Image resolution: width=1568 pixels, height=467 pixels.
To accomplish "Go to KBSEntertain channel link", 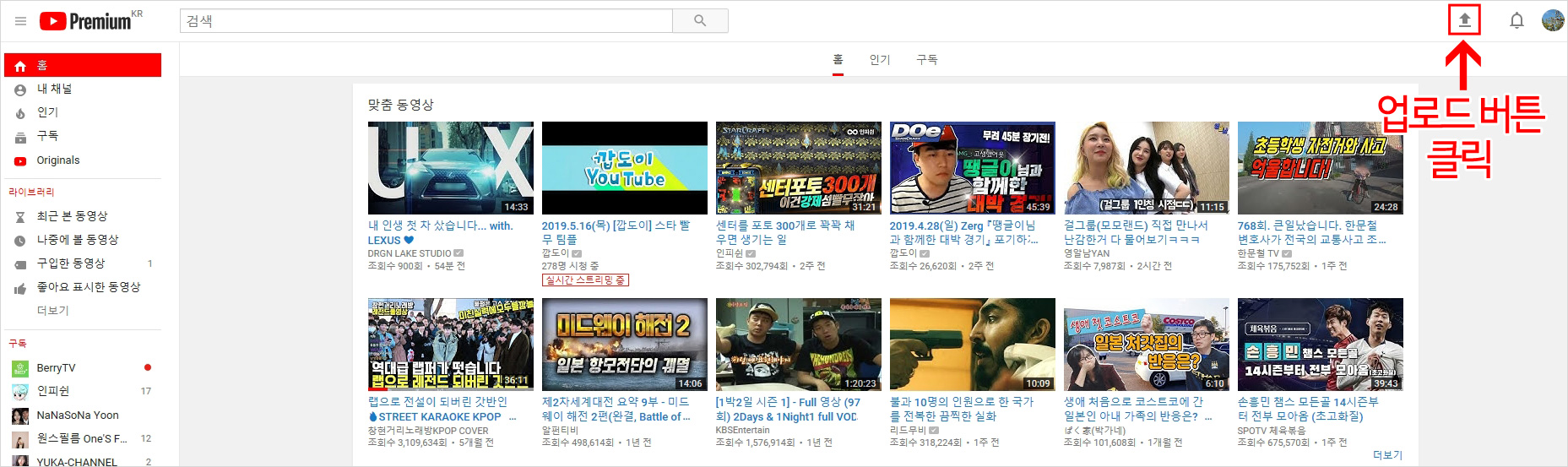I will tap(742, 430).
